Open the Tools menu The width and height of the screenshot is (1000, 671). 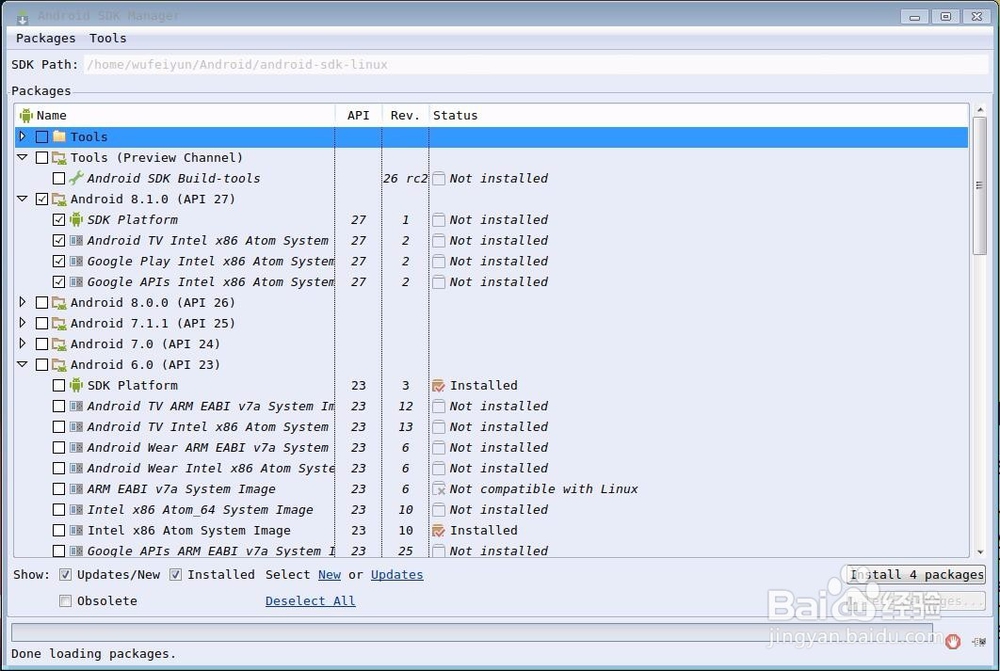108,38
